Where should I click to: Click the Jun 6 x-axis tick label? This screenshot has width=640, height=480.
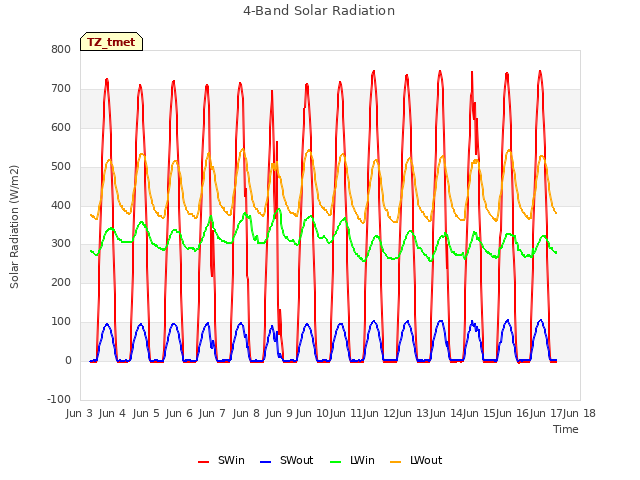pos(179,413)
